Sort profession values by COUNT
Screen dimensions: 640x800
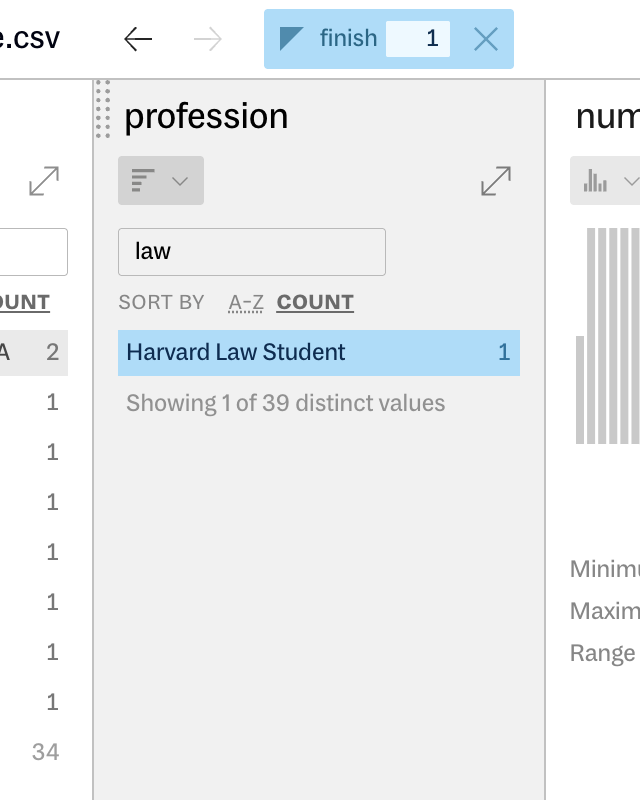click(x=314, y=302)
